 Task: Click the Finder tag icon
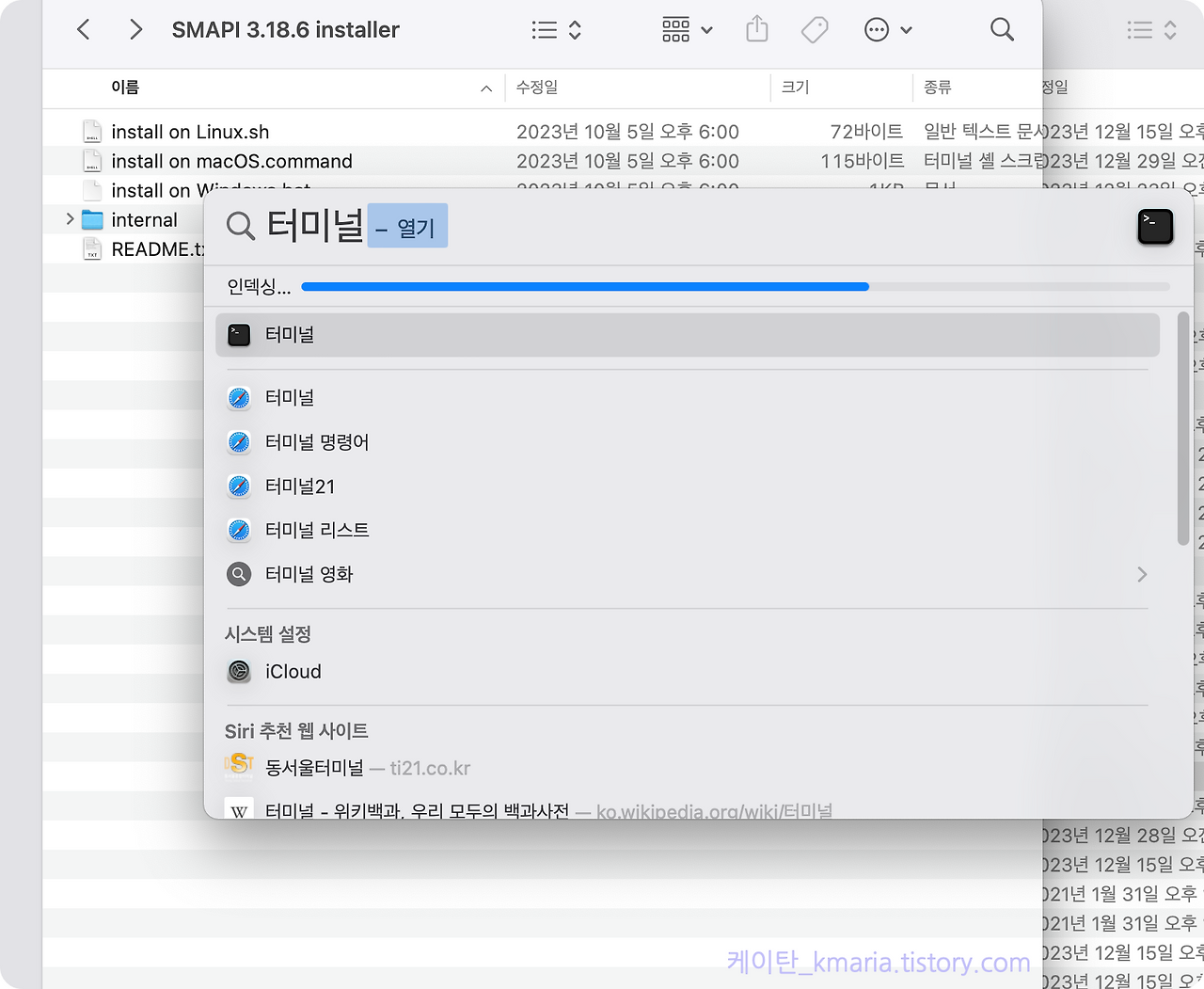(815, 30)
